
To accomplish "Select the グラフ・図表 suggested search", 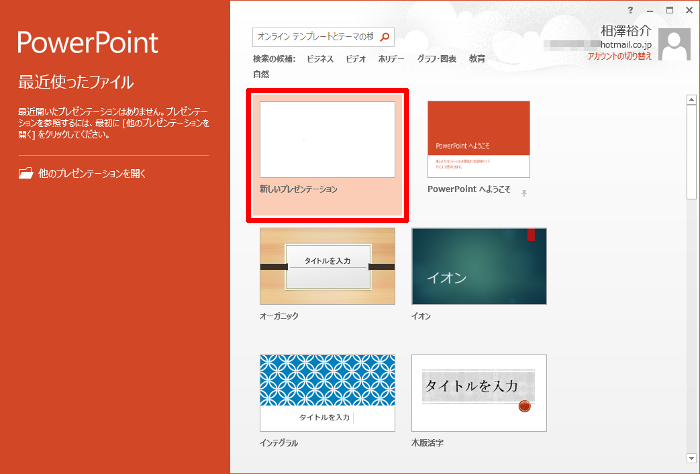I will pyautogui.click(x=437, y=59).
